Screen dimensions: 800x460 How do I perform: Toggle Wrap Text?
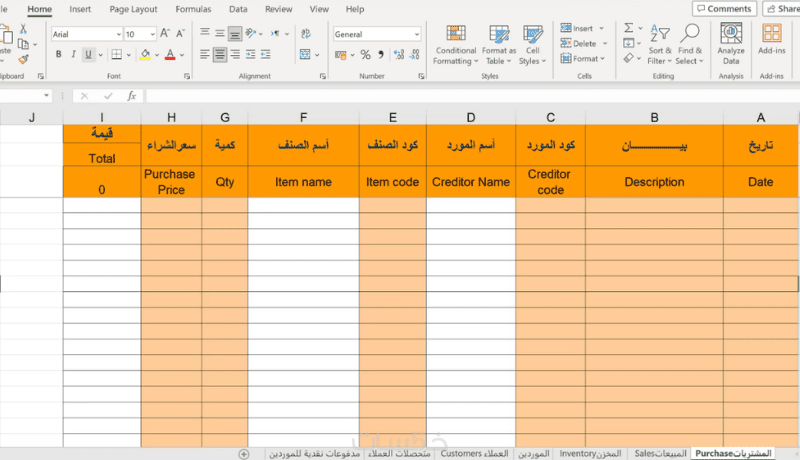click(x=306, y=34)
